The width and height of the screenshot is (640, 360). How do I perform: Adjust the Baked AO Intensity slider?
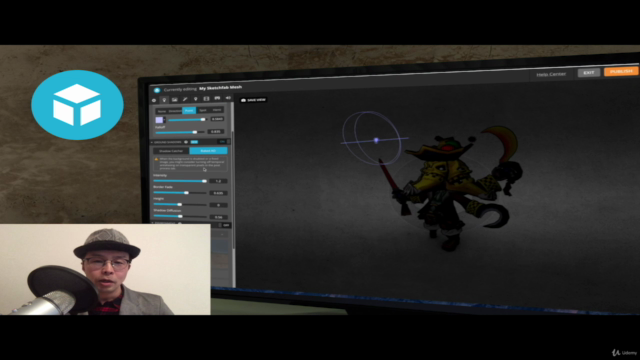click(x=204, y=181)
